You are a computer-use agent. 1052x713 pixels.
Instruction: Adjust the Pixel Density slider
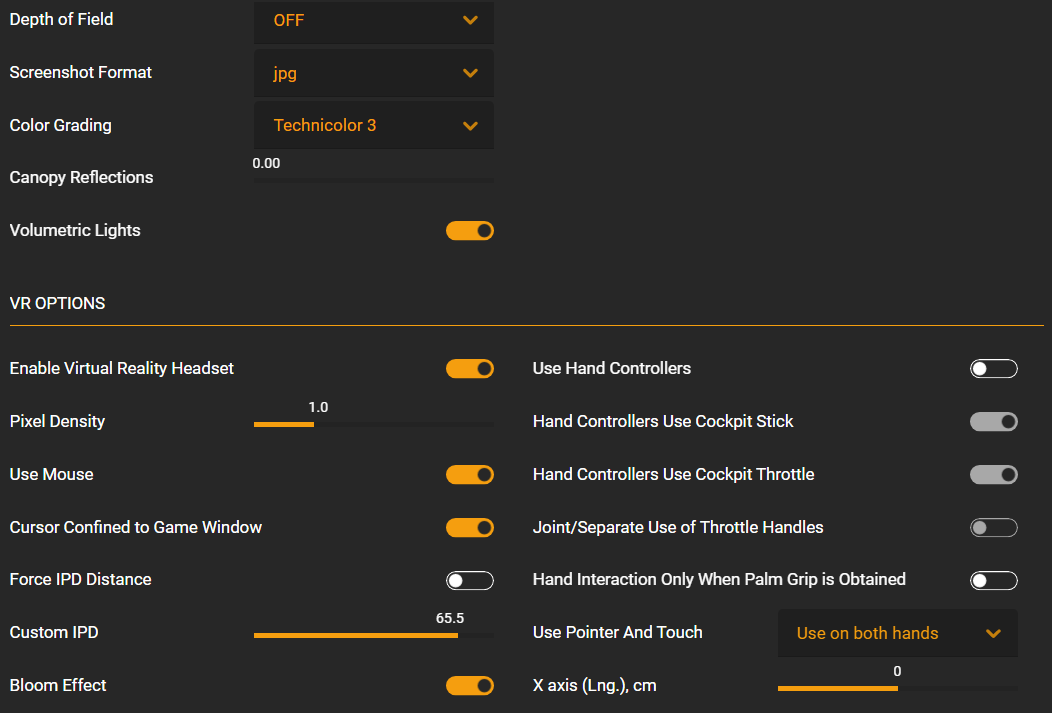point(374,424)
